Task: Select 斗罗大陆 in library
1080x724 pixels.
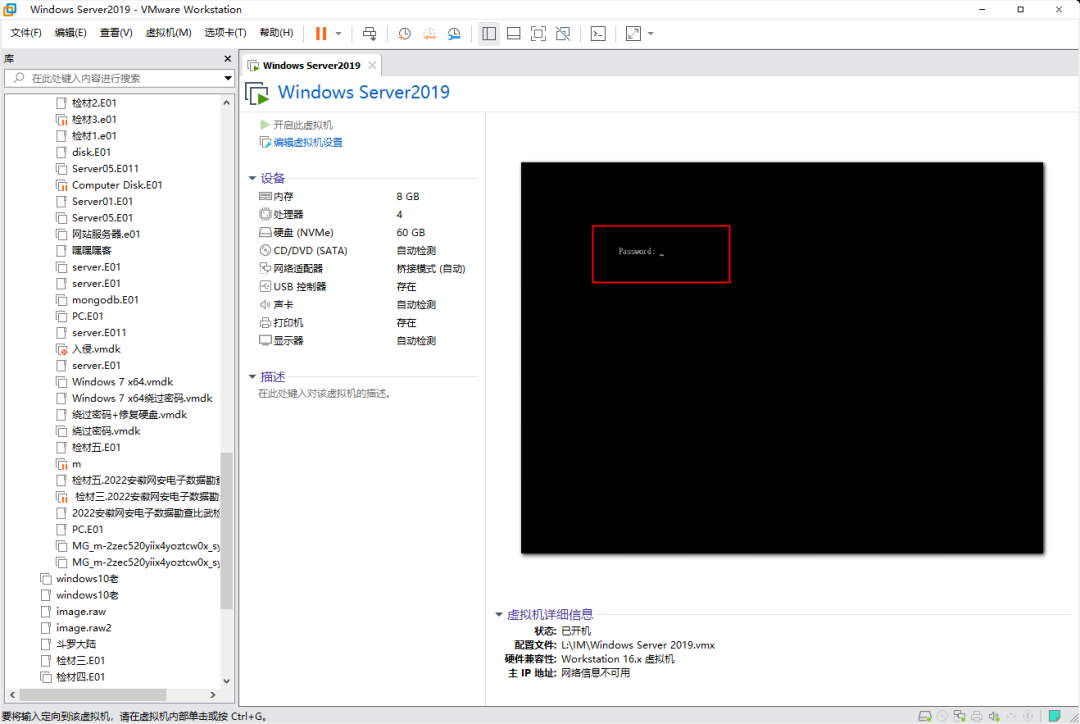Action: pyautogui.click(x=76, y=644)
